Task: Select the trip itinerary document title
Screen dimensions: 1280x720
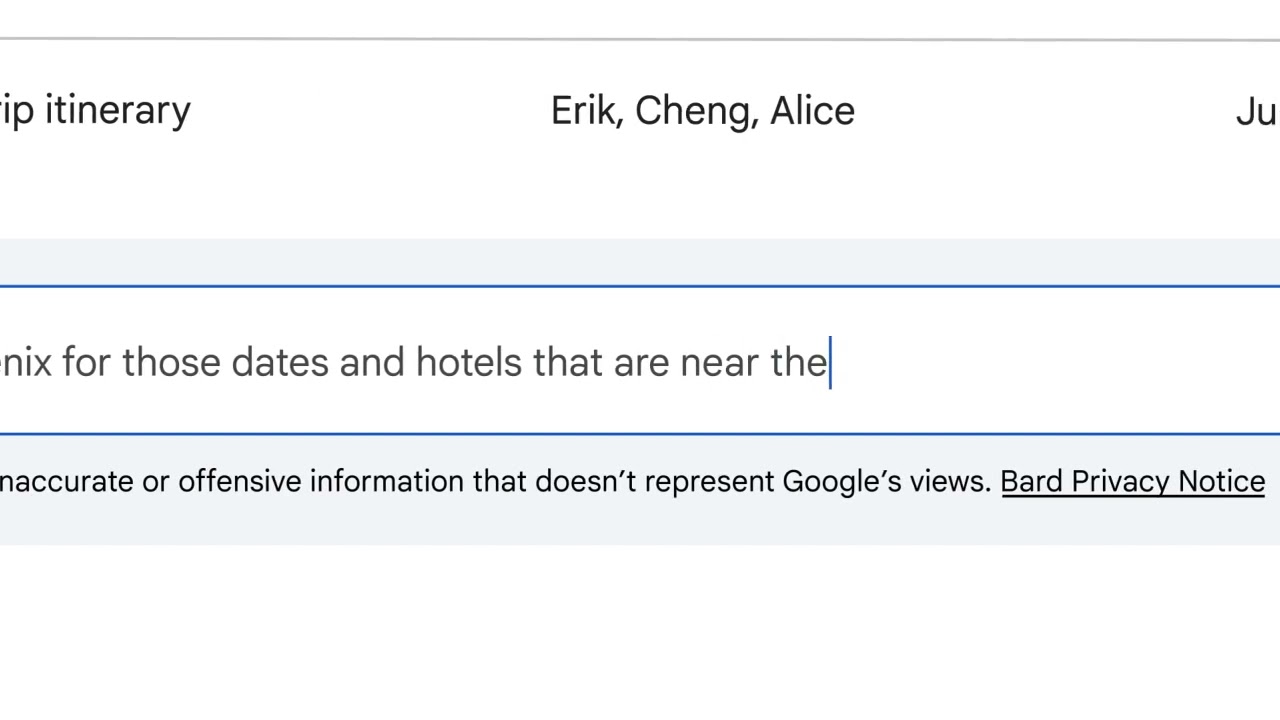Action: click(x=95, y=110)
